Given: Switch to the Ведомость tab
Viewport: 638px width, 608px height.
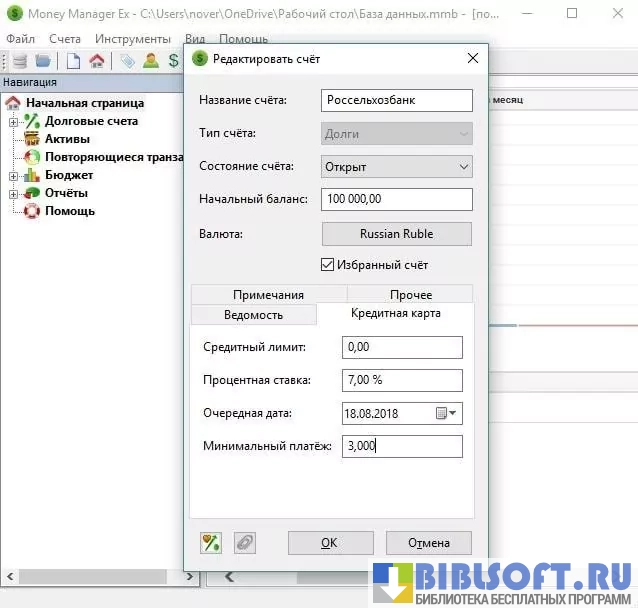Looking at the screenshot, I should [x=253, y=315].
